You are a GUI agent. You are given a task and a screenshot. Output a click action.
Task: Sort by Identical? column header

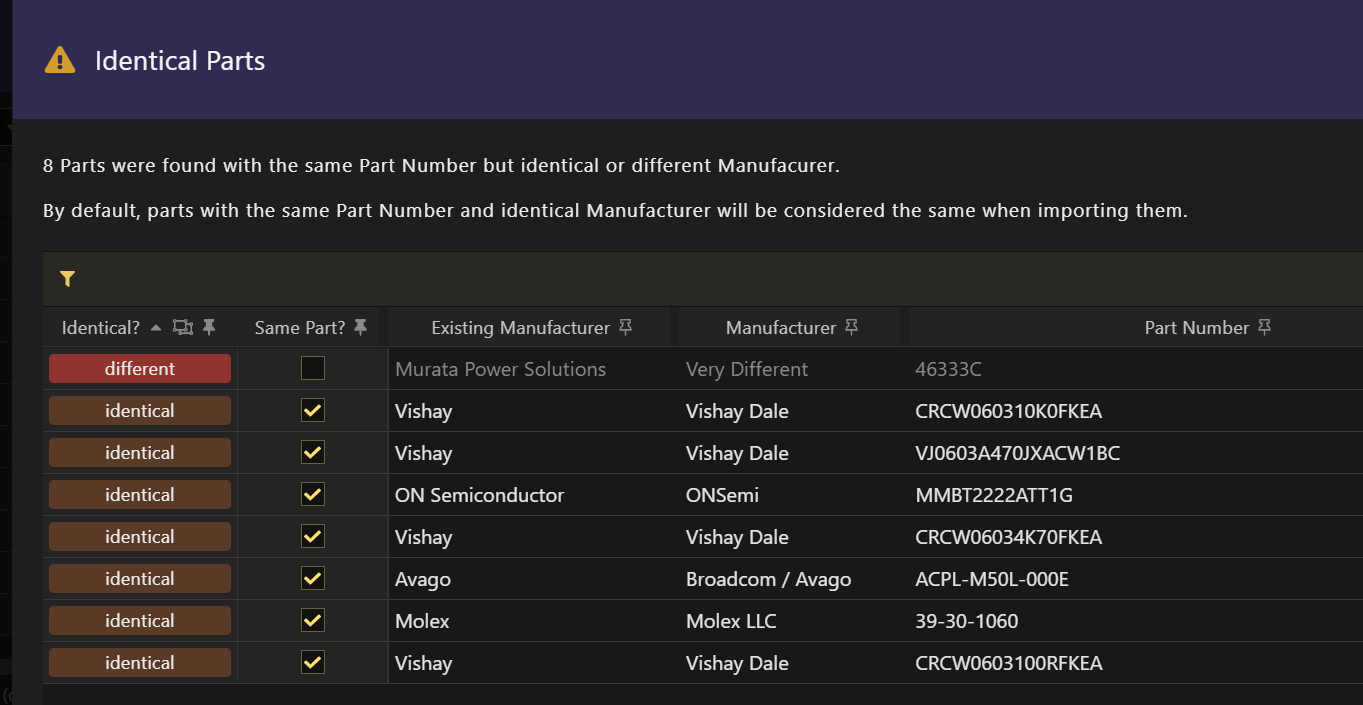[x=101, y=328]
